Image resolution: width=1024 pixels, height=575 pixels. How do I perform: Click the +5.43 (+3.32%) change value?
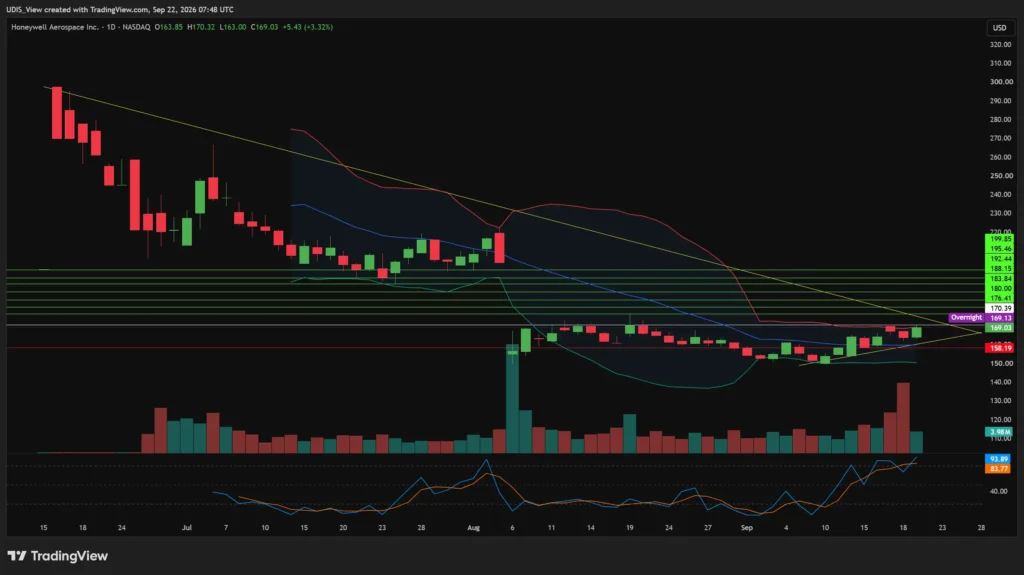(x=307, y=27)
